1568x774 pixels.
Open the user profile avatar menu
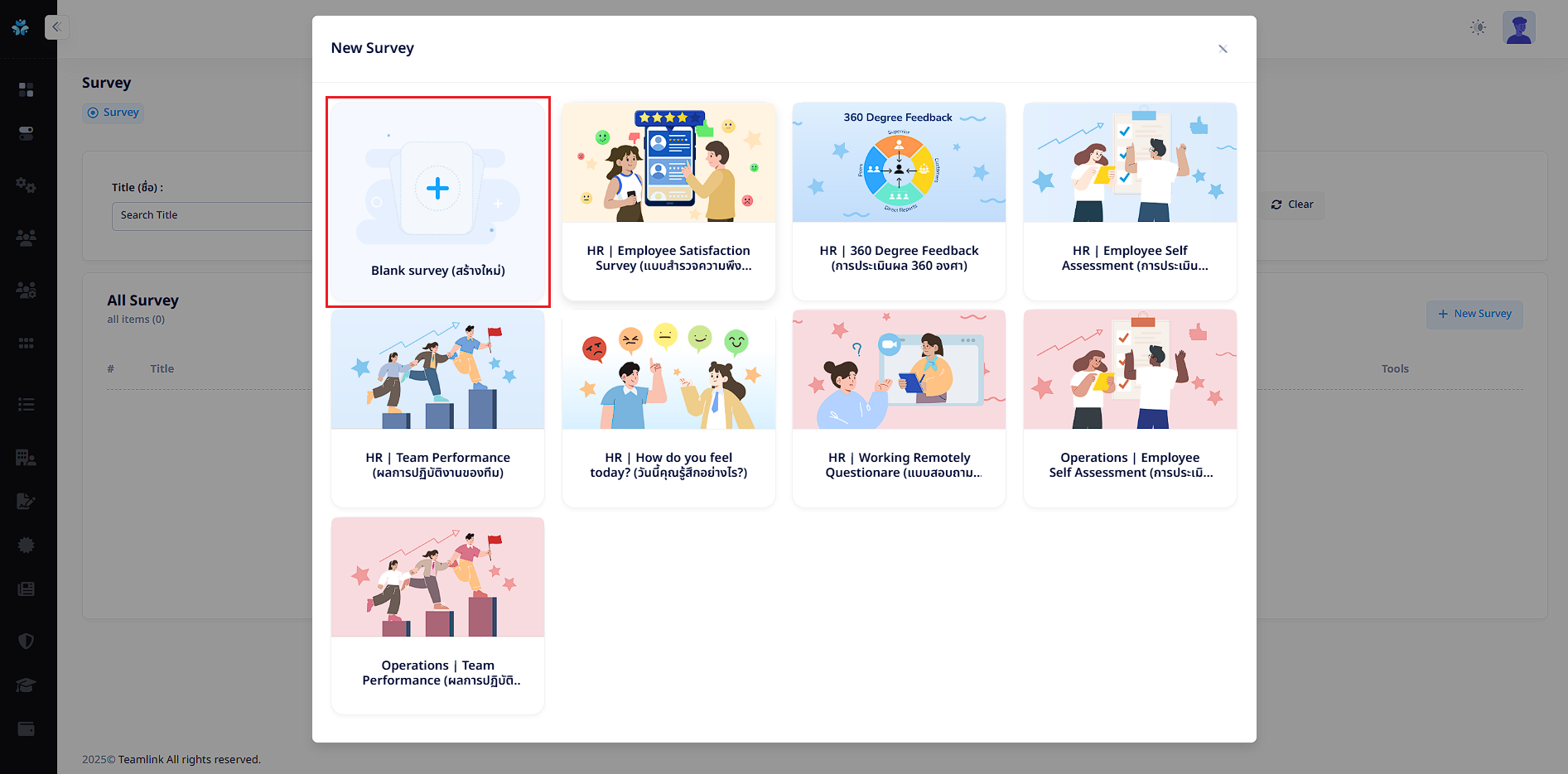pos(1518,27)
